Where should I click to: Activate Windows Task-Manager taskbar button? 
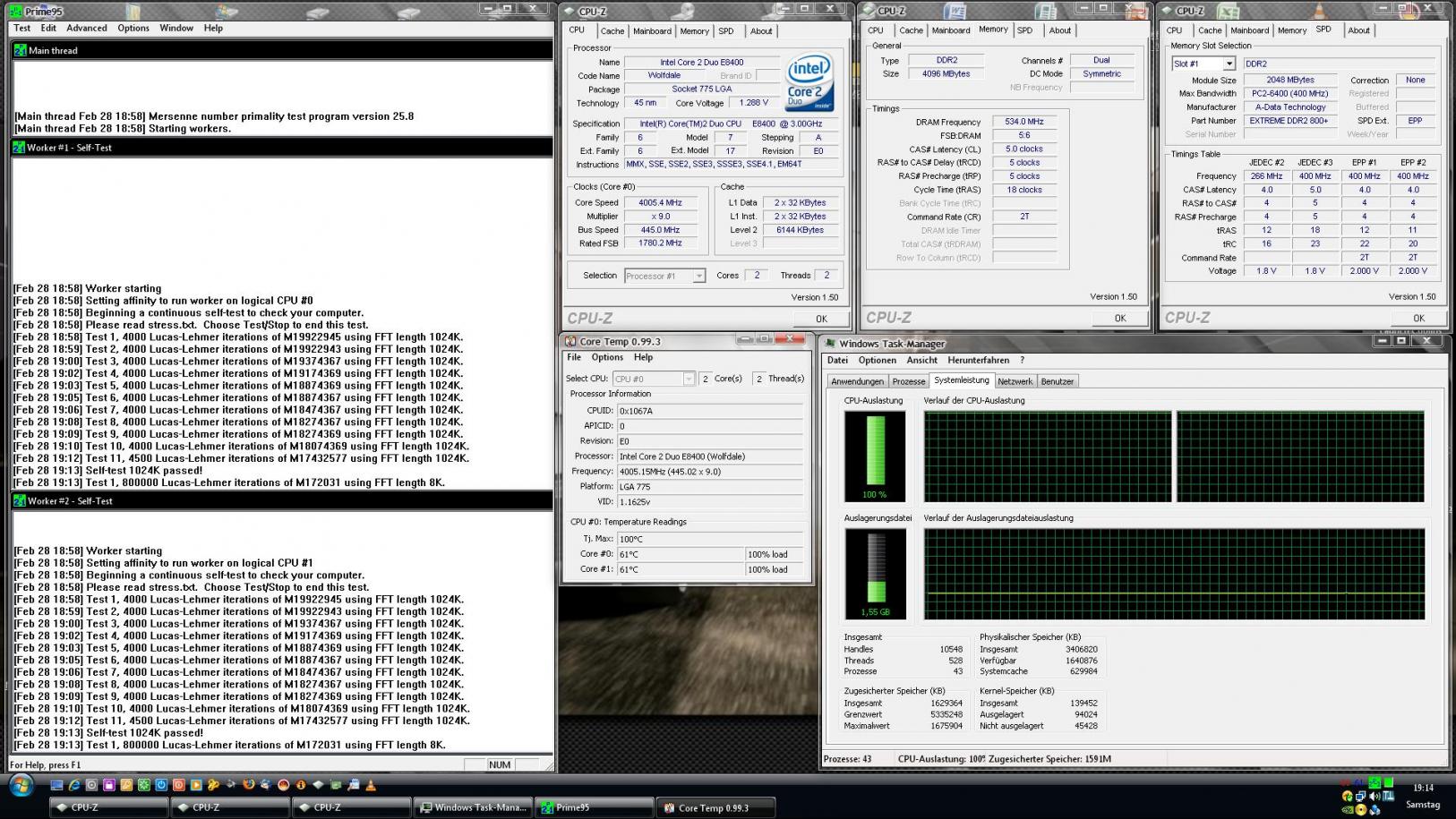point(474,807)
